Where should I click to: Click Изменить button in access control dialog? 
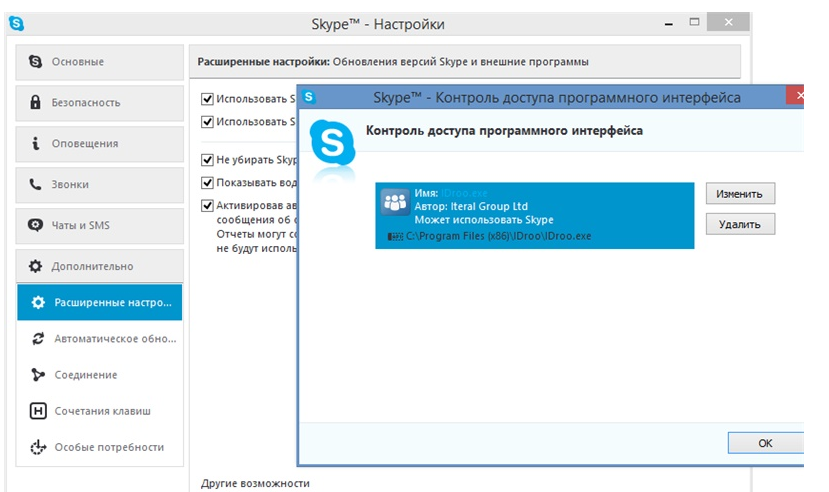740,193
